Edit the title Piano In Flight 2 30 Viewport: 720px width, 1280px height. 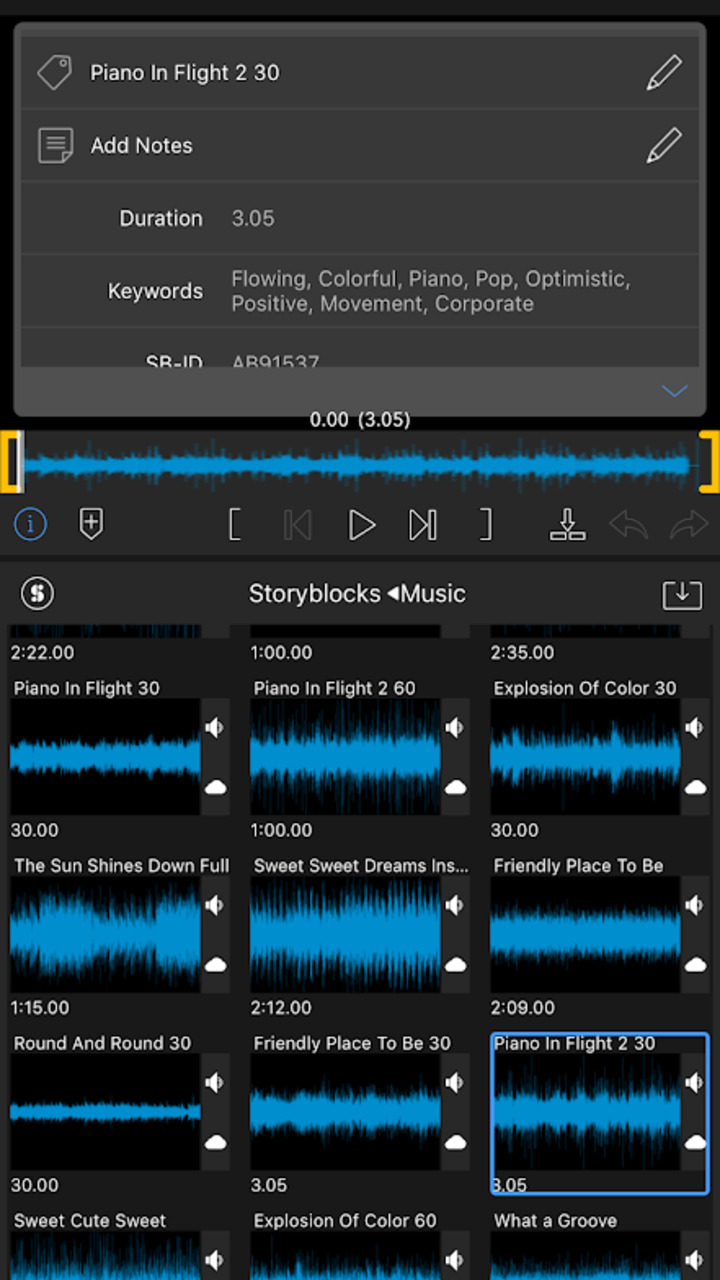pos(664,72)
